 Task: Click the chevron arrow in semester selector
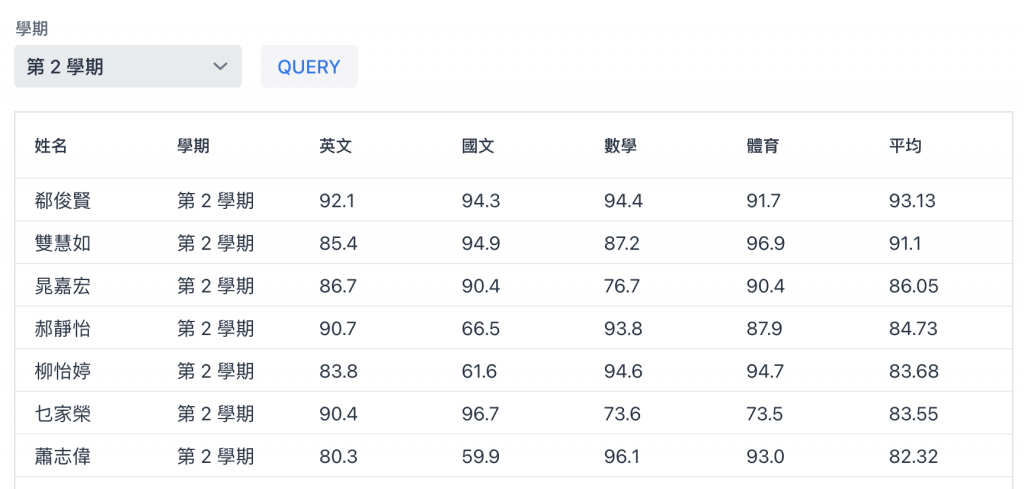point(221,67)
